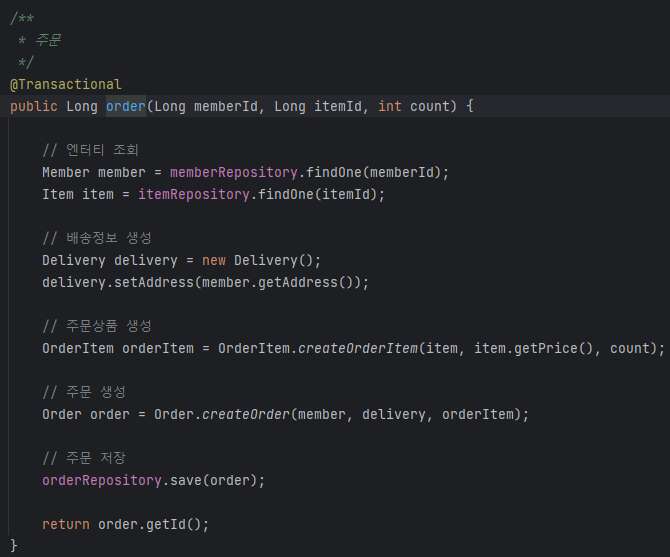The width and height of the screenshot is (670, 557).
Task: Select the highlighted order method name
Action: tap(126, 106)
